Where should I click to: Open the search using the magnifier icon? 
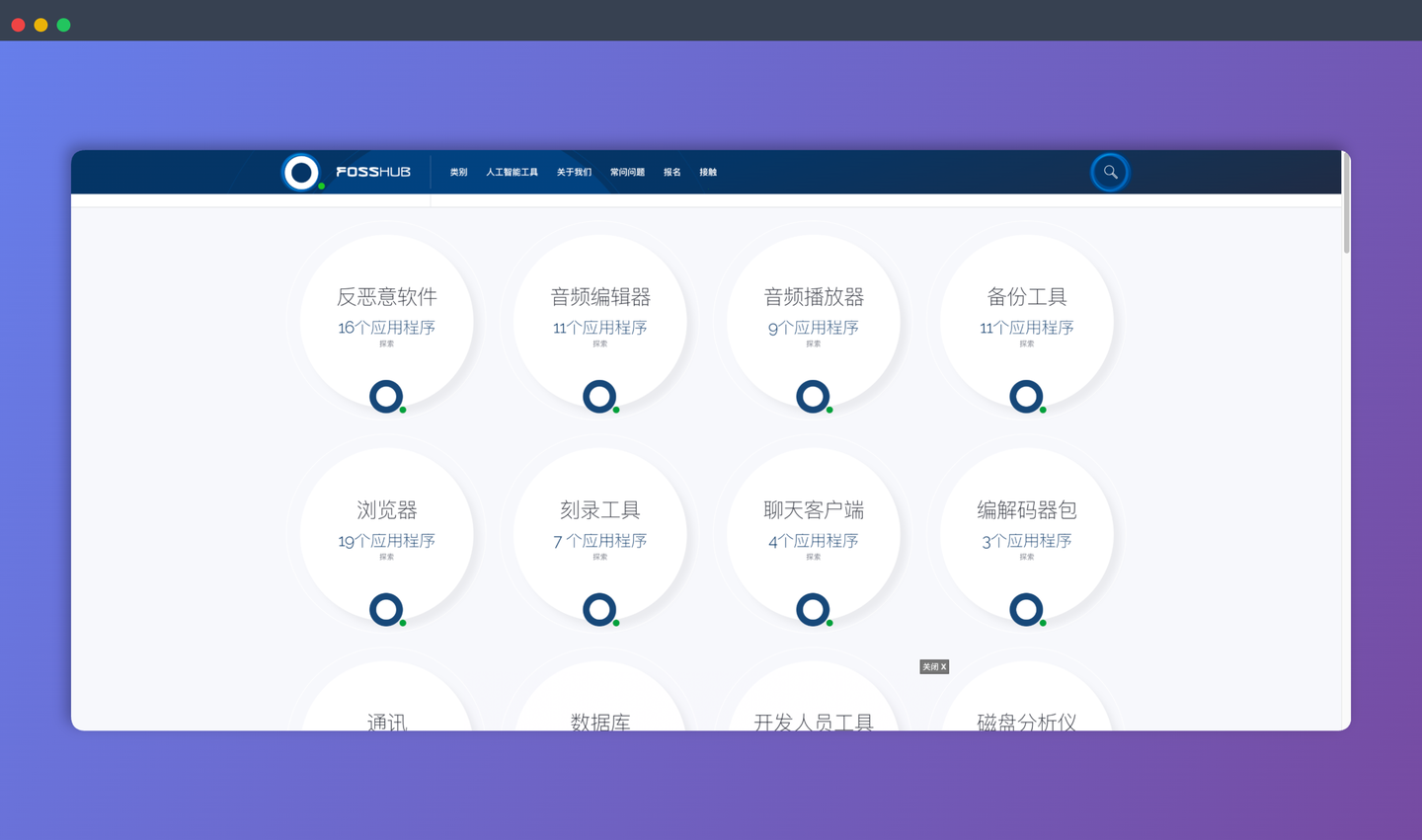(x=1109, y=172)
